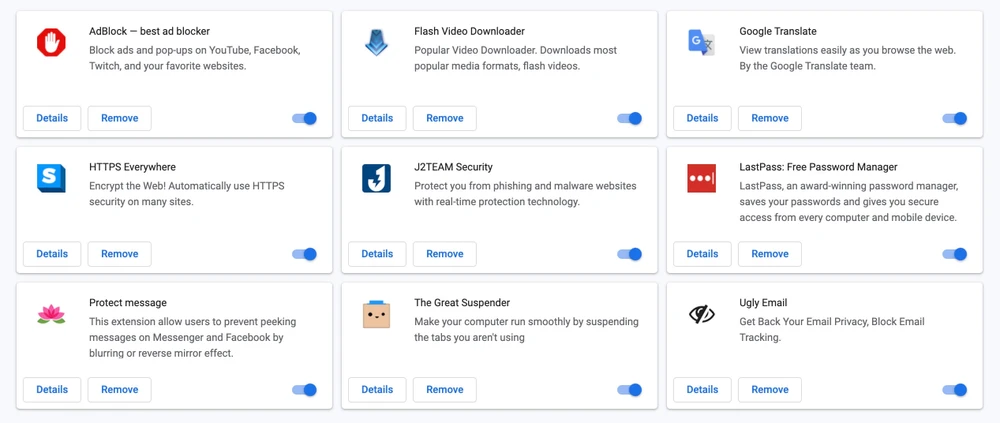Click the AdBlock red stop-hand icon
Screen dimensions: 1000x423
click(51, 42)
